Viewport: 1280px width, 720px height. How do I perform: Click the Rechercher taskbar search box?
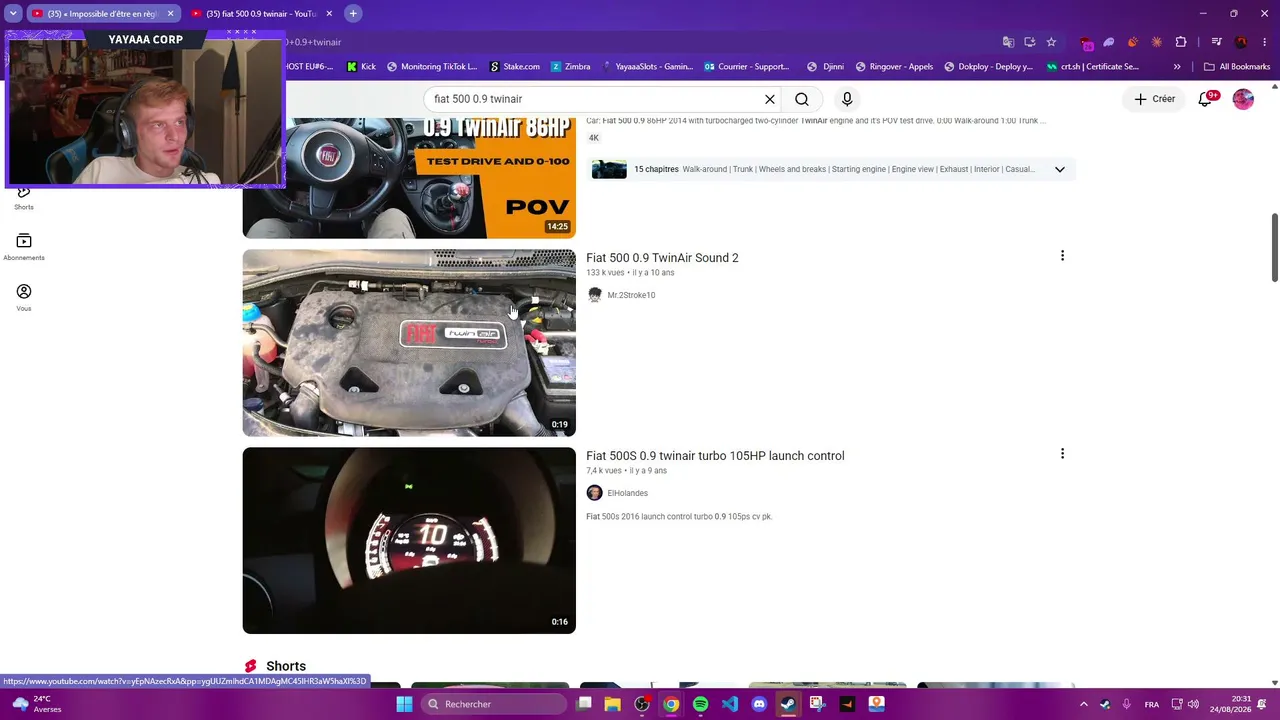[x=496, y=704]
